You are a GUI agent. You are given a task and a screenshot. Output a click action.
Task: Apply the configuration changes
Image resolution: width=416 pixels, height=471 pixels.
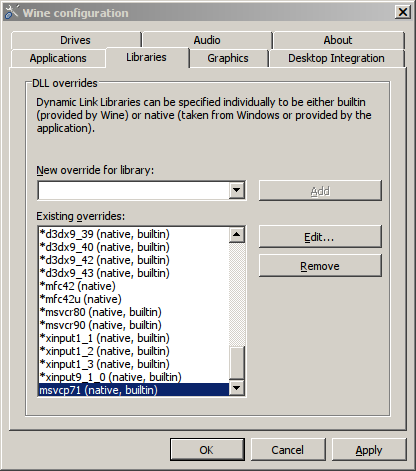click(369, 450)
